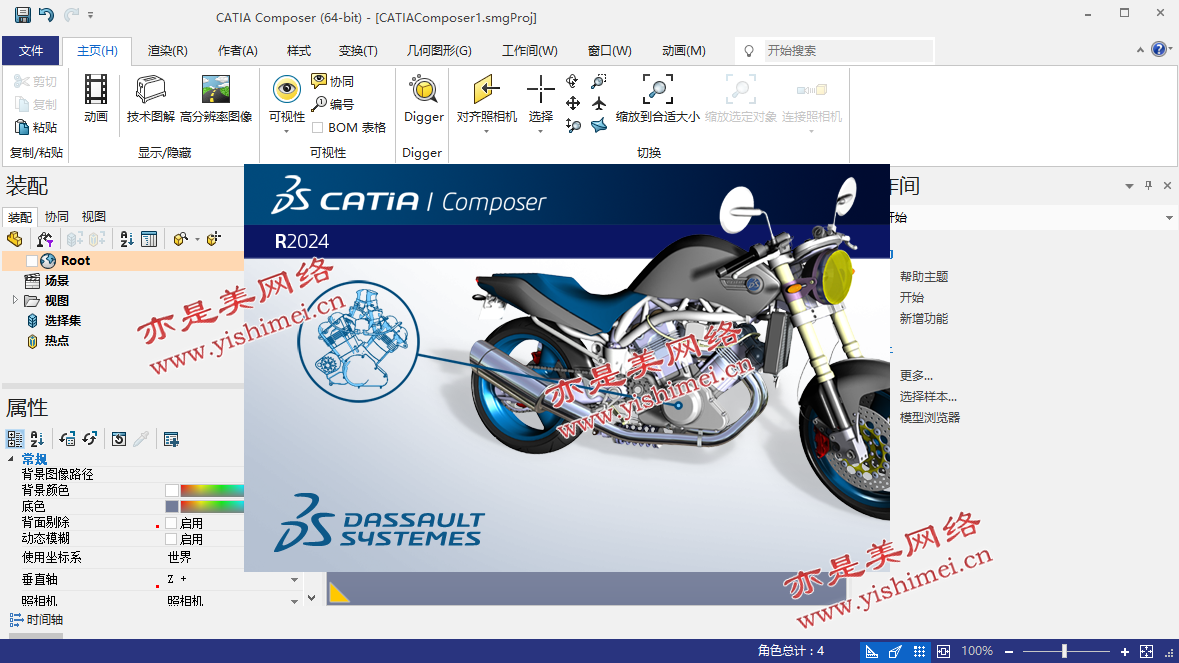Select the 协同 collaboration ribbon item

coord(332,81)
